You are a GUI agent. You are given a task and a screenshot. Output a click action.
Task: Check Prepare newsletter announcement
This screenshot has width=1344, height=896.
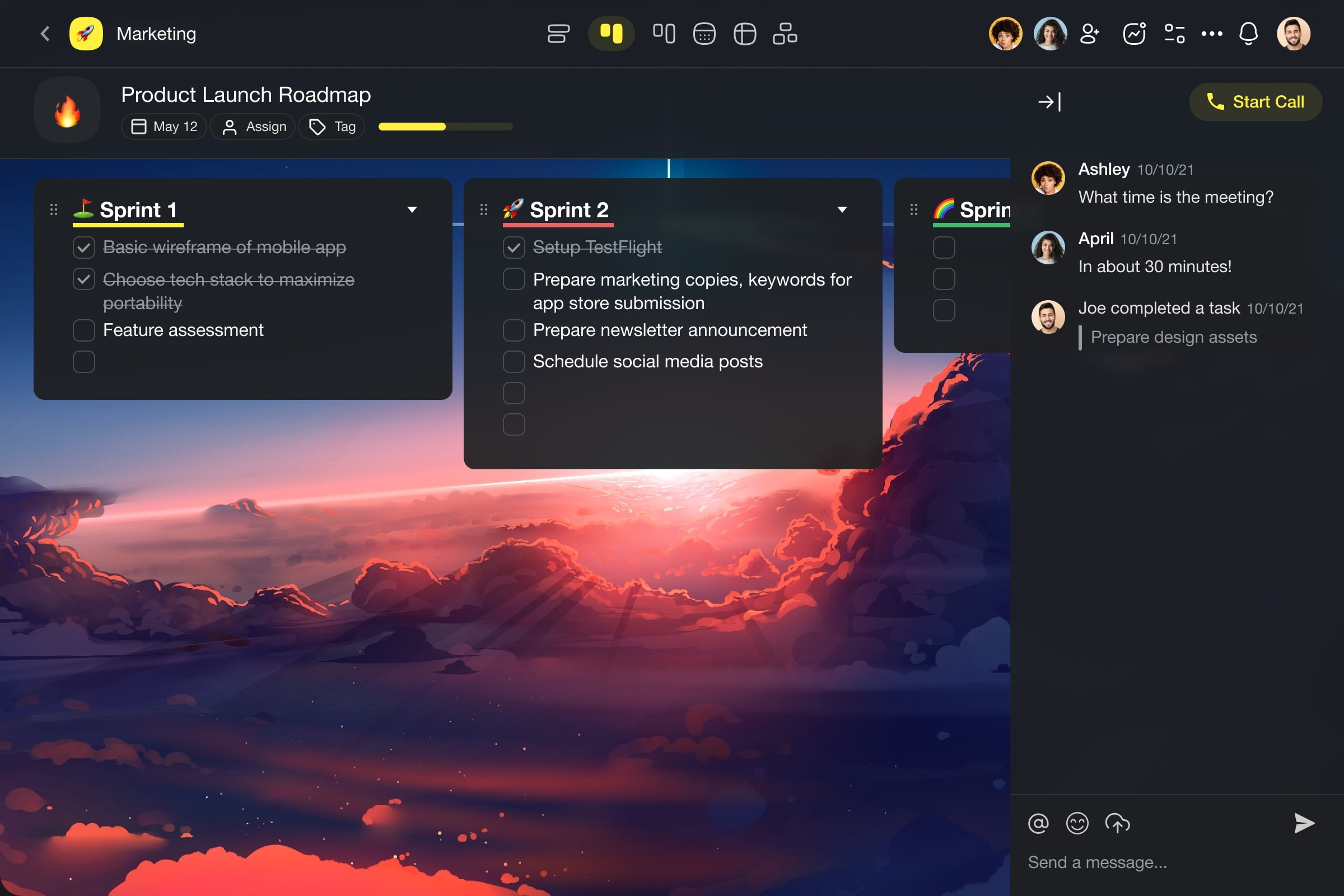514,330
